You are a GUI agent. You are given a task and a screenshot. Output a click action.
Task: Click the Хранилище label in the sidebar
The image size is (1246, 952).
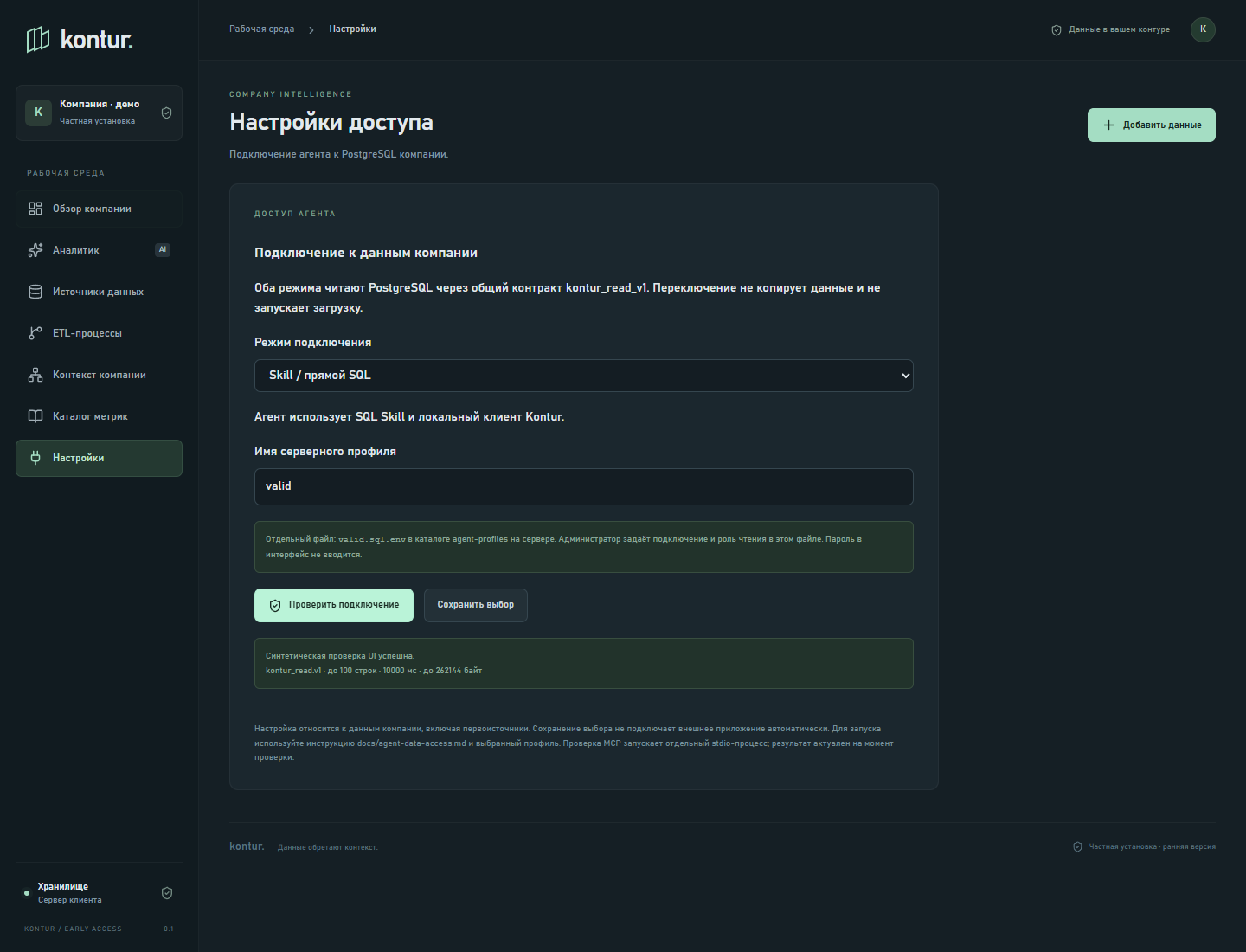click(x=63, y=887)
